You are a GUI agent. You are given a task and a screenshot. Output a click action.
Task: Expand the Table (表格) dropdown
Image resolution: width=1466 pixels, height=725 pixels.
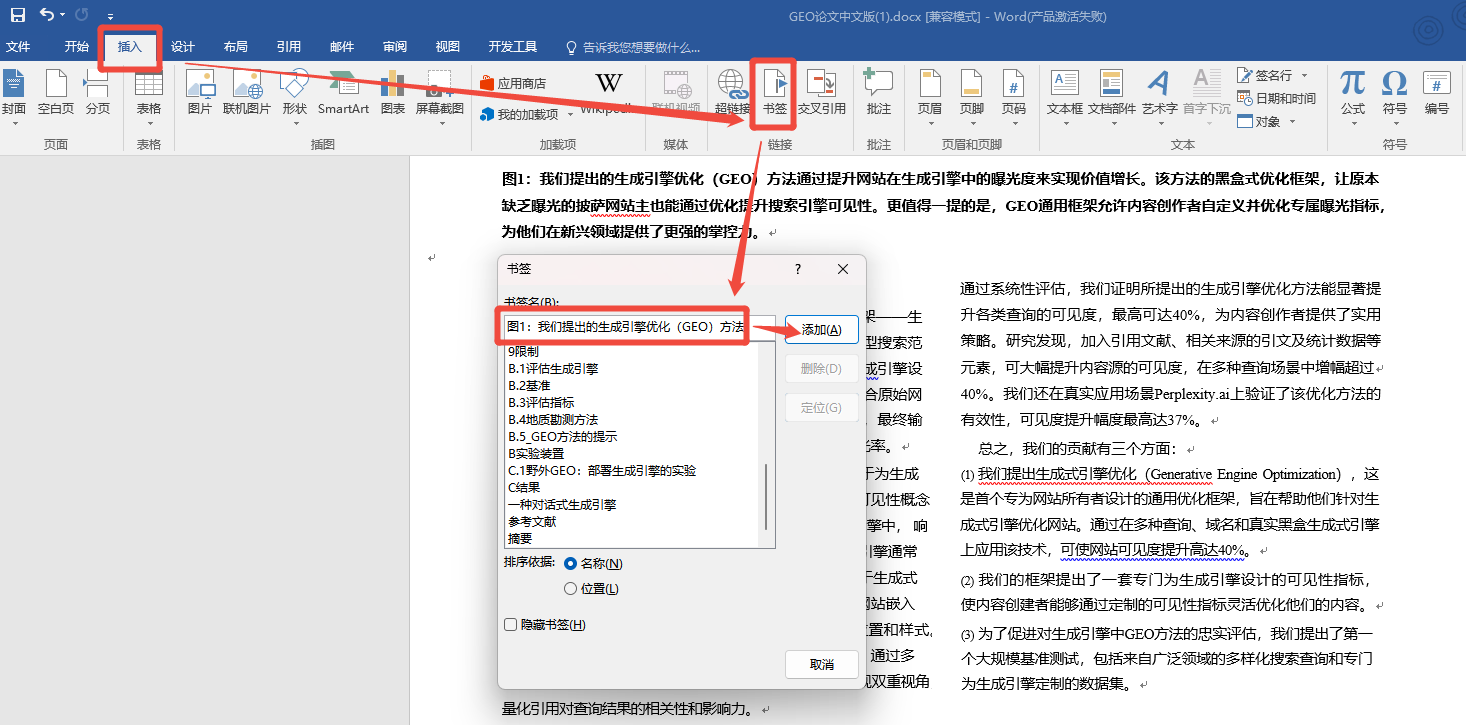point(148,122)
